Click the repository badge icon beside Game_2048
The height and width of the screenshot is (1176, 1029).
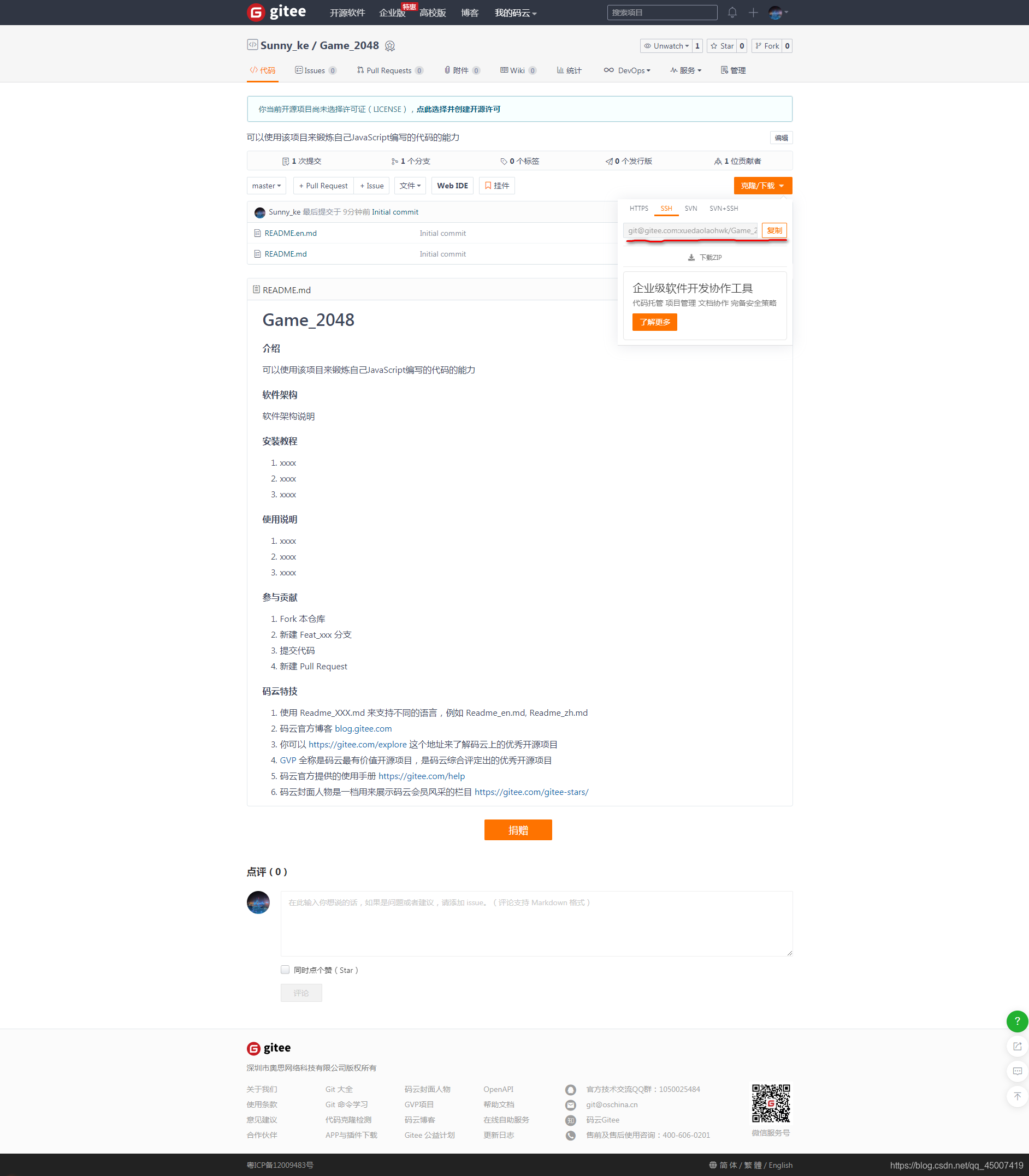390,46
